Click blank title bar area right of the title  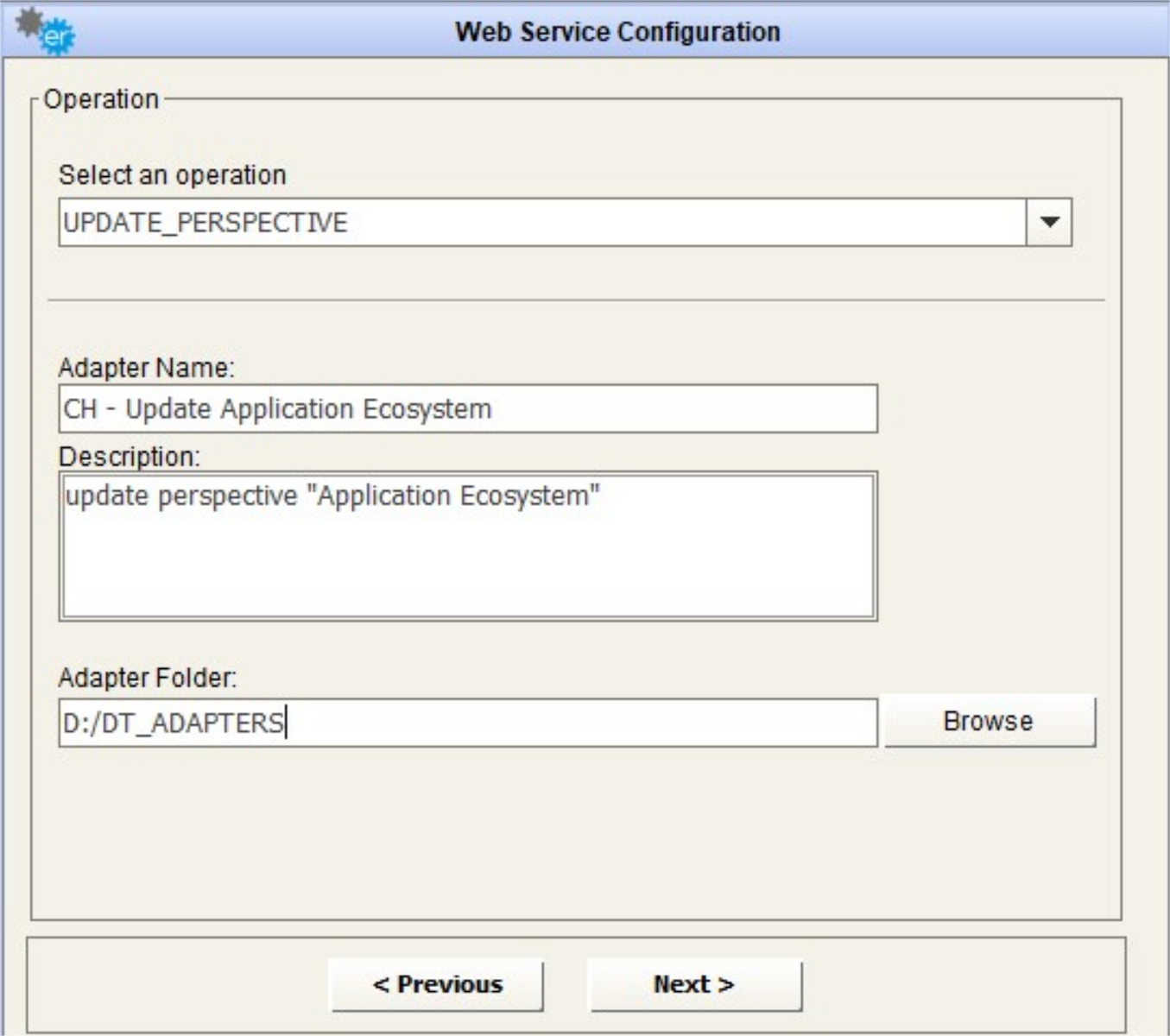pos(967,32)
